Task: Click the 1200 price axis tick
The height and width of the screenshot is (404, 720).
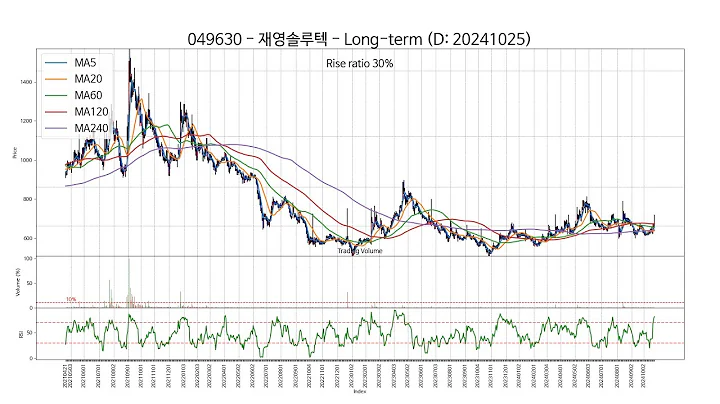Action: click(x=27, y=121)
